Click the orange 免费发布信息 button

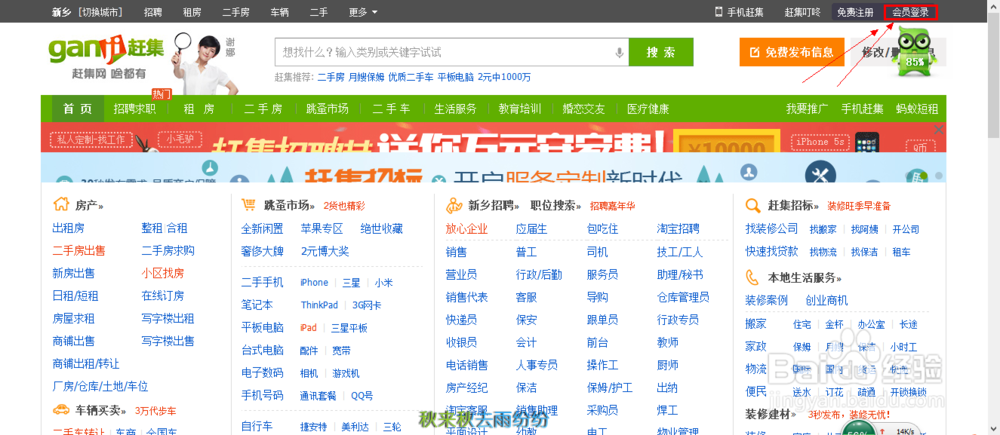click(x=791, y=52)
